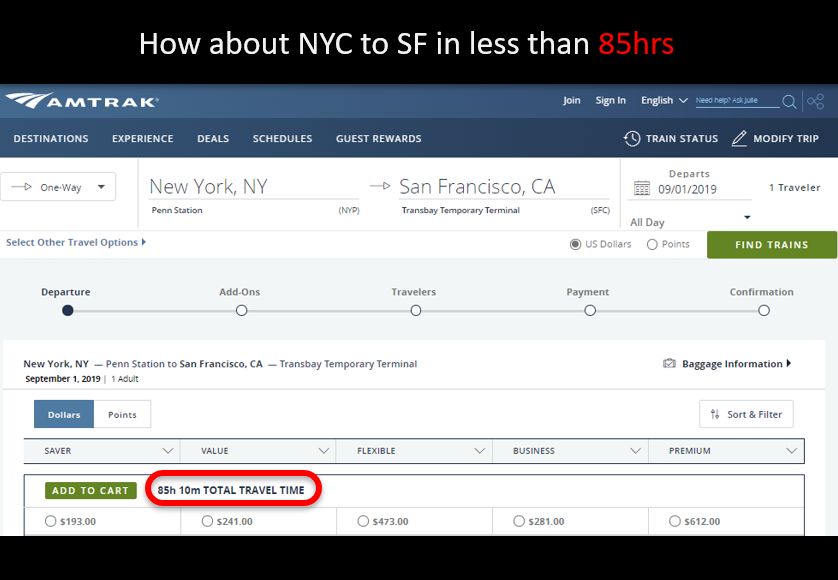Open the departure date calendar icon

[x=641, y=189]
